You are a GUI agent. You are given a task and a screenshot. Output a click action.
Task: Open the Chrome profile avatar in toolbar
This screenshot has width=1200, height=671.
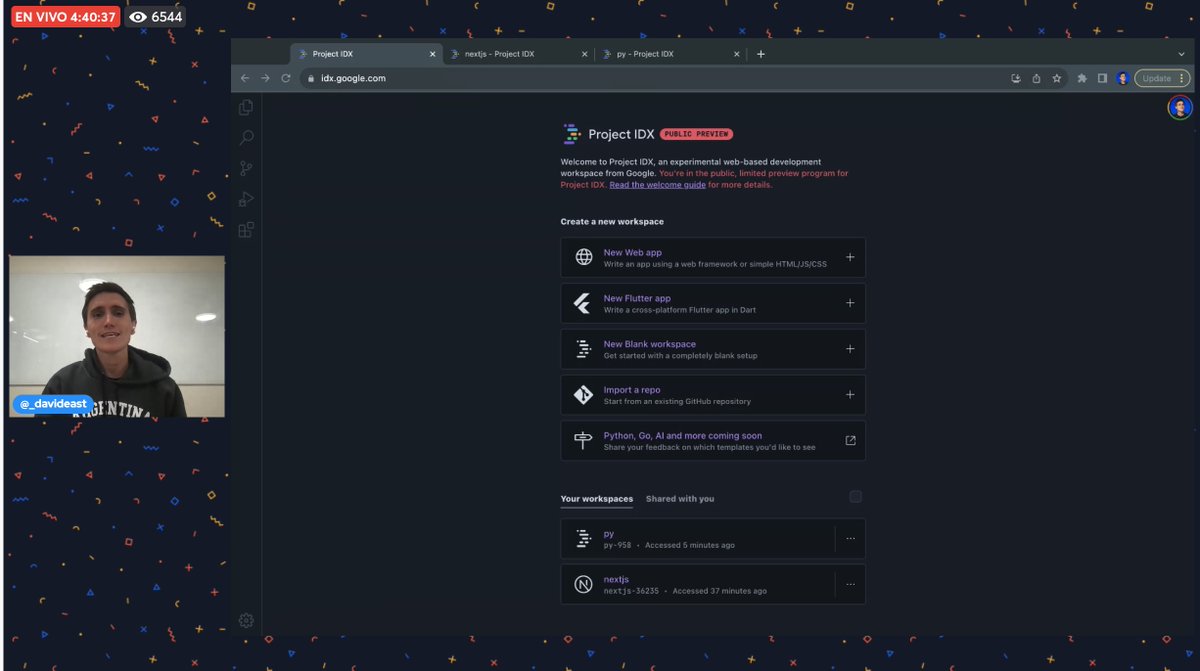click(x=1123, y=78)
